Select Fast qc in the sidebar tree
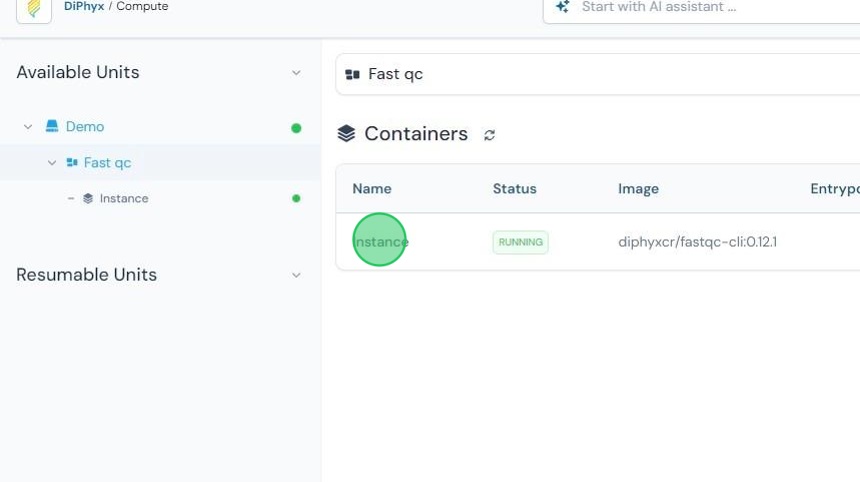 click(x=108, y=163)
